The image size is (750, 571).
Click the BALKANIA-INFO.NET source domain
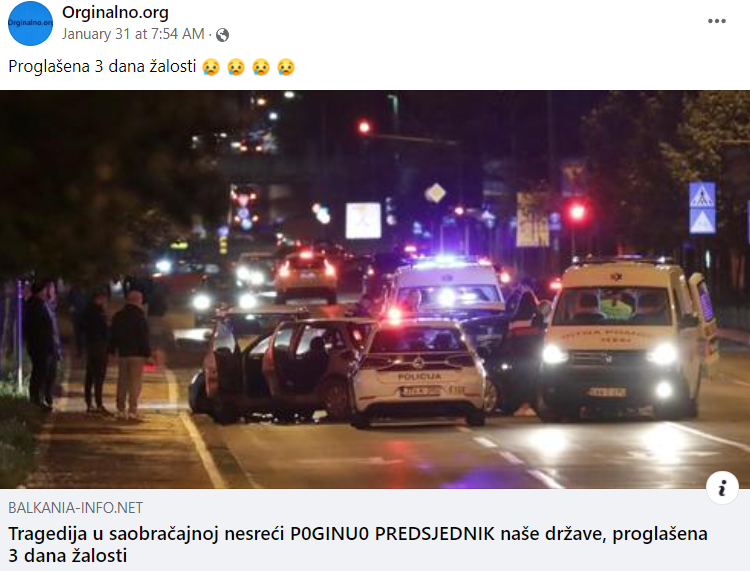pos(76,507)
